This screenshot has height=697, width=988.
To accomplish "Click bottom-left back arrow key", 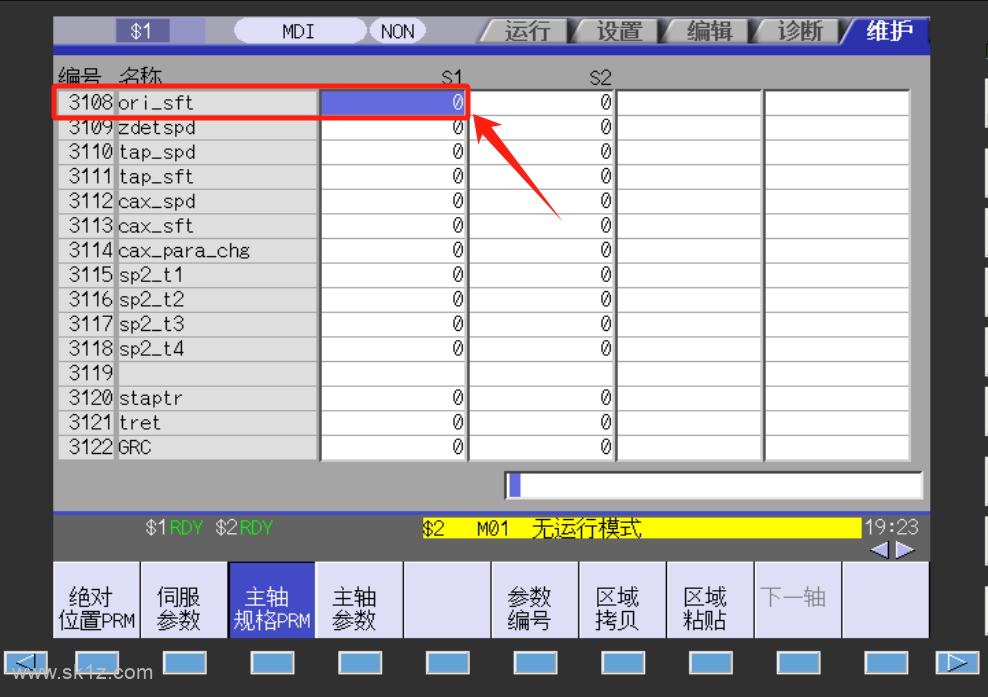I will pos(26,663).
